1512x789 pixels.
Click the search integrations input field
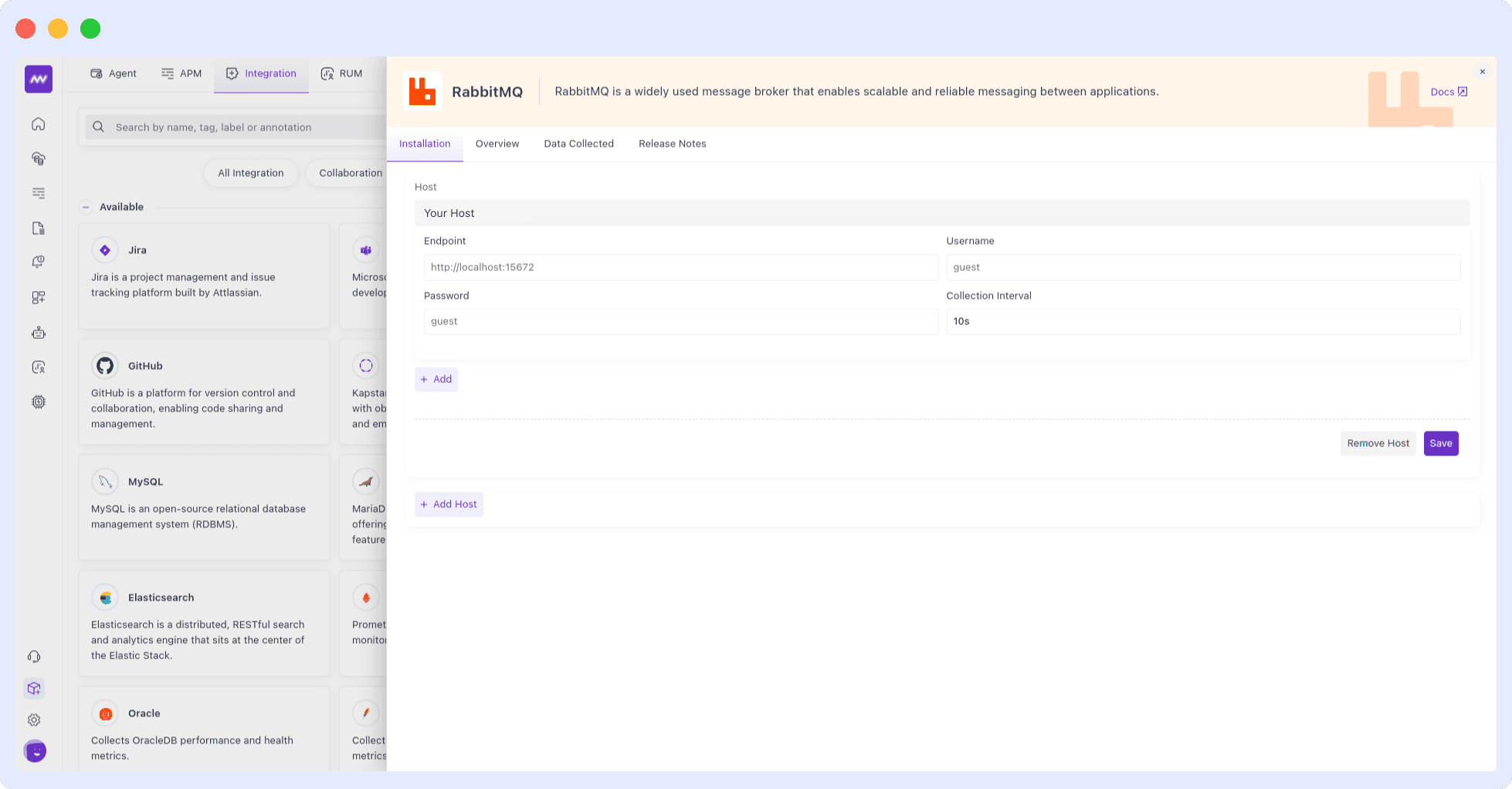coord(232,127)
